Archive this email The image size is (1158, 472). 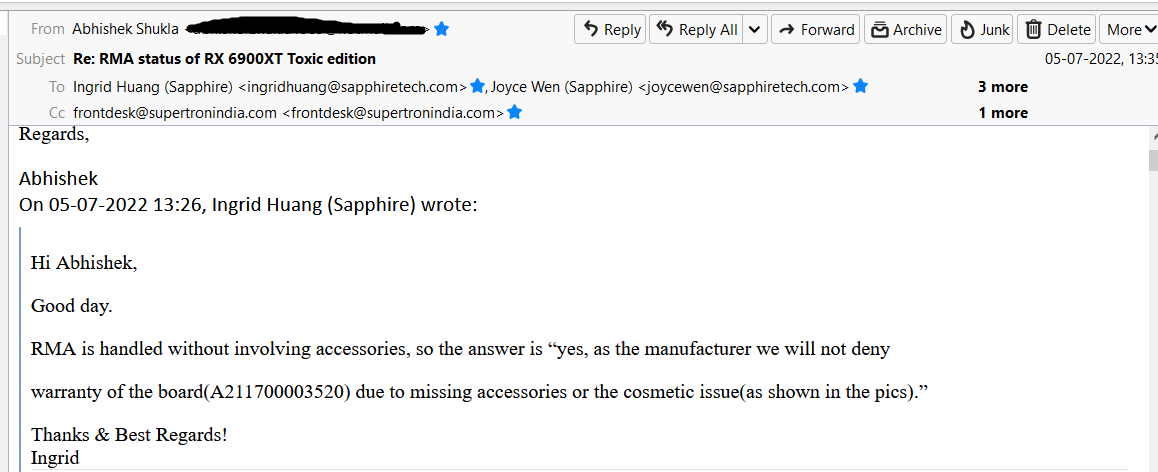906,30
